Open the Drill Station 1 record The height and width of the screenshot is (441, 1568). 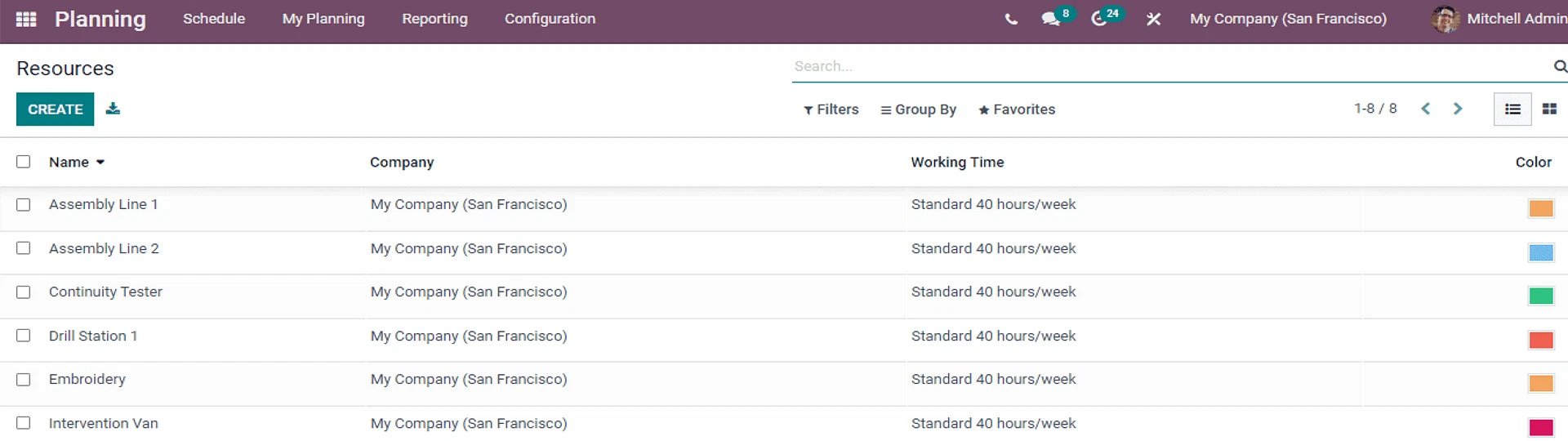point(93,336)
